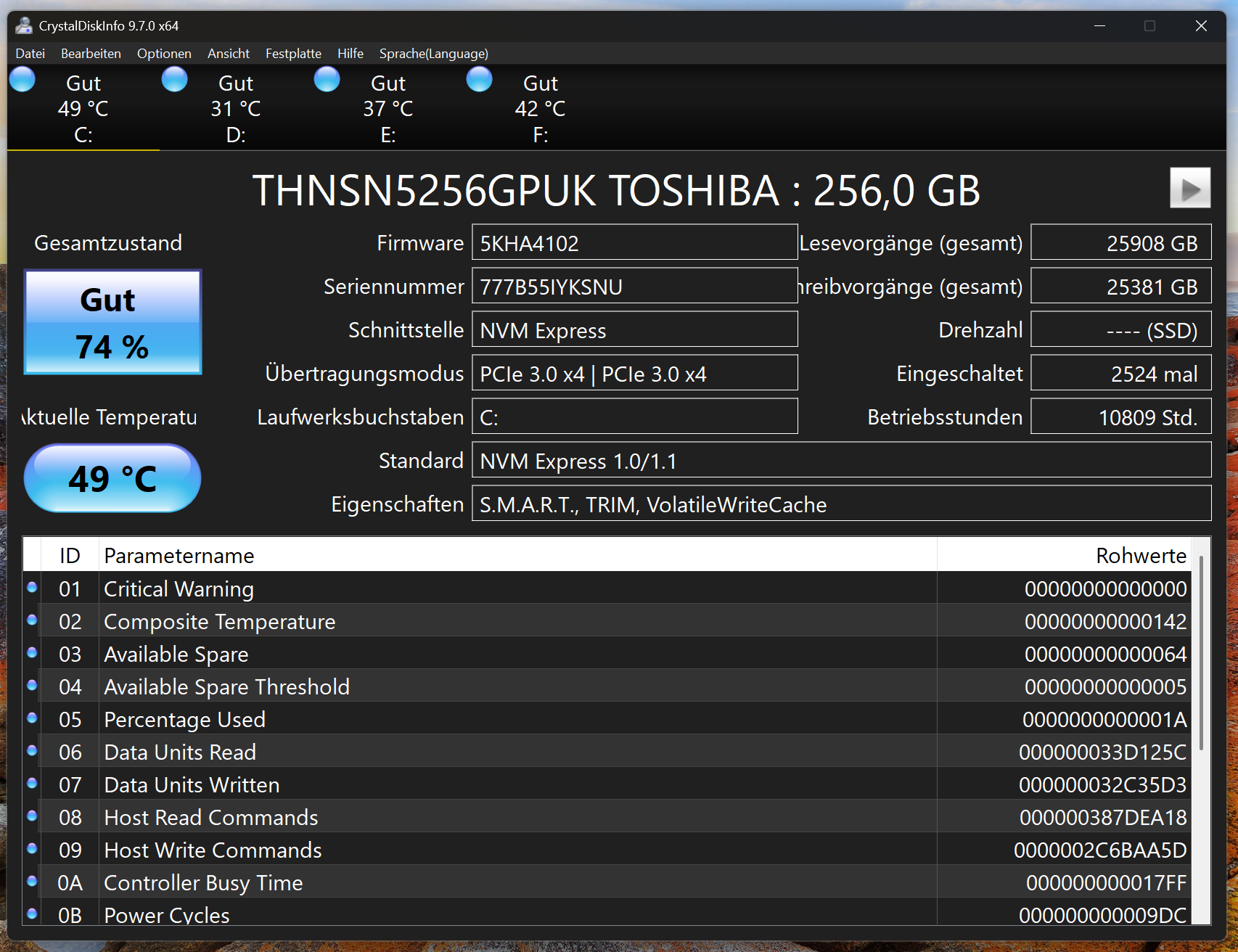Open the Ansicht menu
Screen dimensions: 1238x952
pos(229,54)
